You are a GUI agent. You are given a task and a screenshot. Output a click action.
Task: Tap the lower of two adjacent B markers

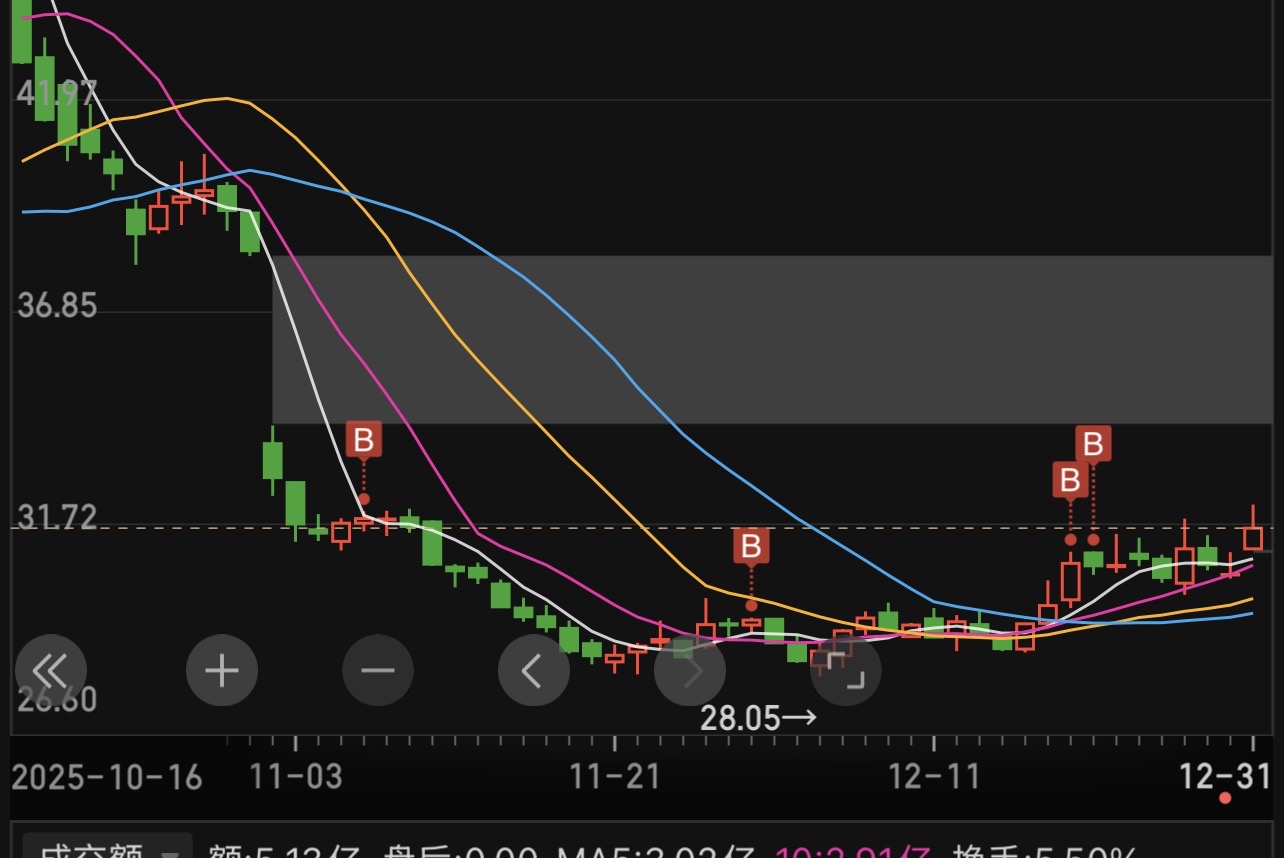point(1070,480)
